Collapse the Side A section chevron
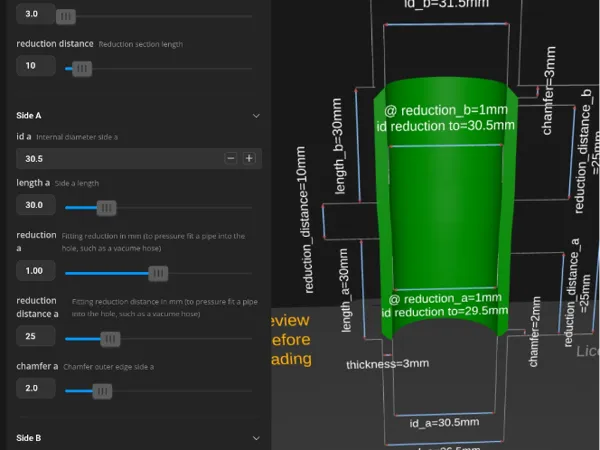Viewport: 600px width, 450px height. pyautogui.click(x=256, y=116)
